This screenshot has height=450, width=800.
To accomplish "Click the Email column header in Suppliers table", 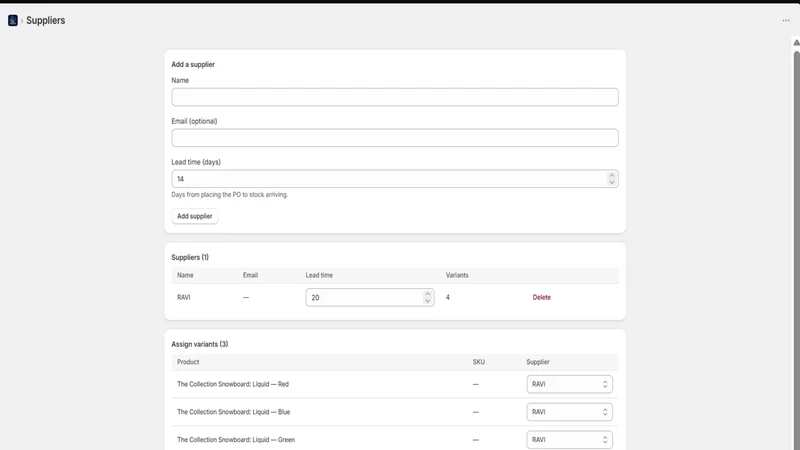I will (x=251, y=275).
